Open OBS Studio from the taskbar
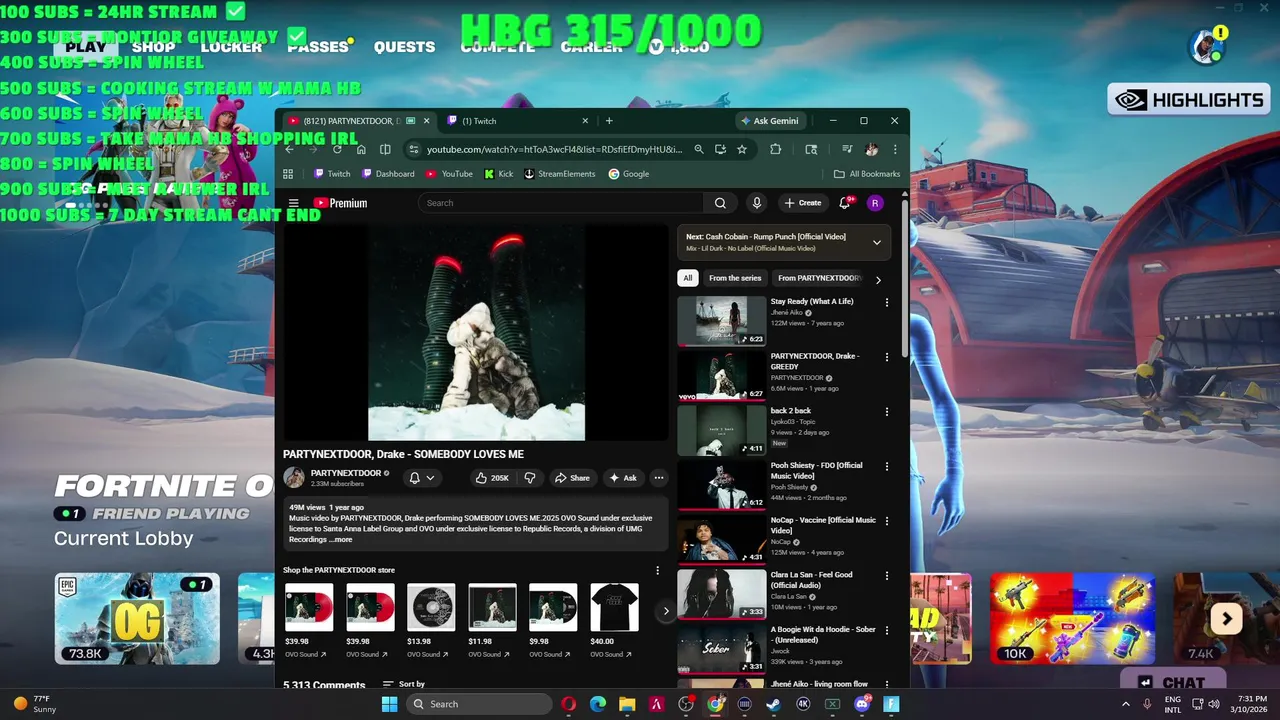Image resolution: width=1280 pixels, height=720 pixels. tap(686, 704)
